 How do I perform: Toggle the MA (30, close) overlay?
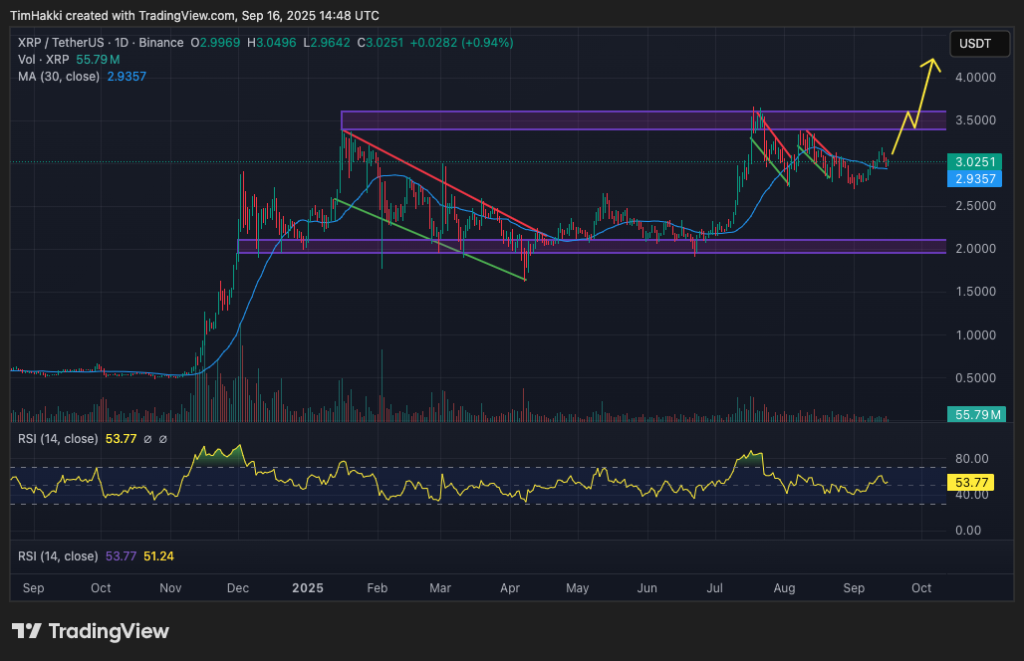[x=58, y=76]
